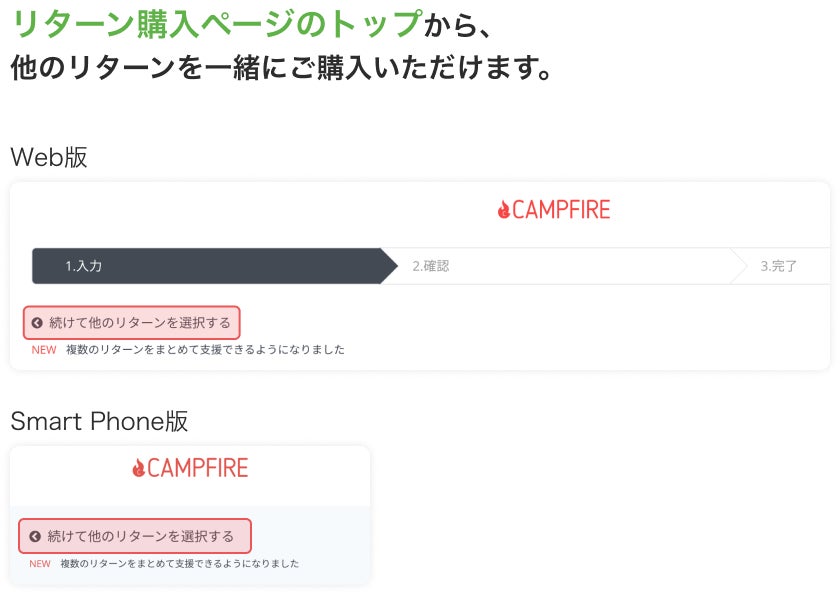Image resolution: width=840 pixels, height=595 pixels.
Task: Click the Smart Phone版 section label
Action: (99, 421)
